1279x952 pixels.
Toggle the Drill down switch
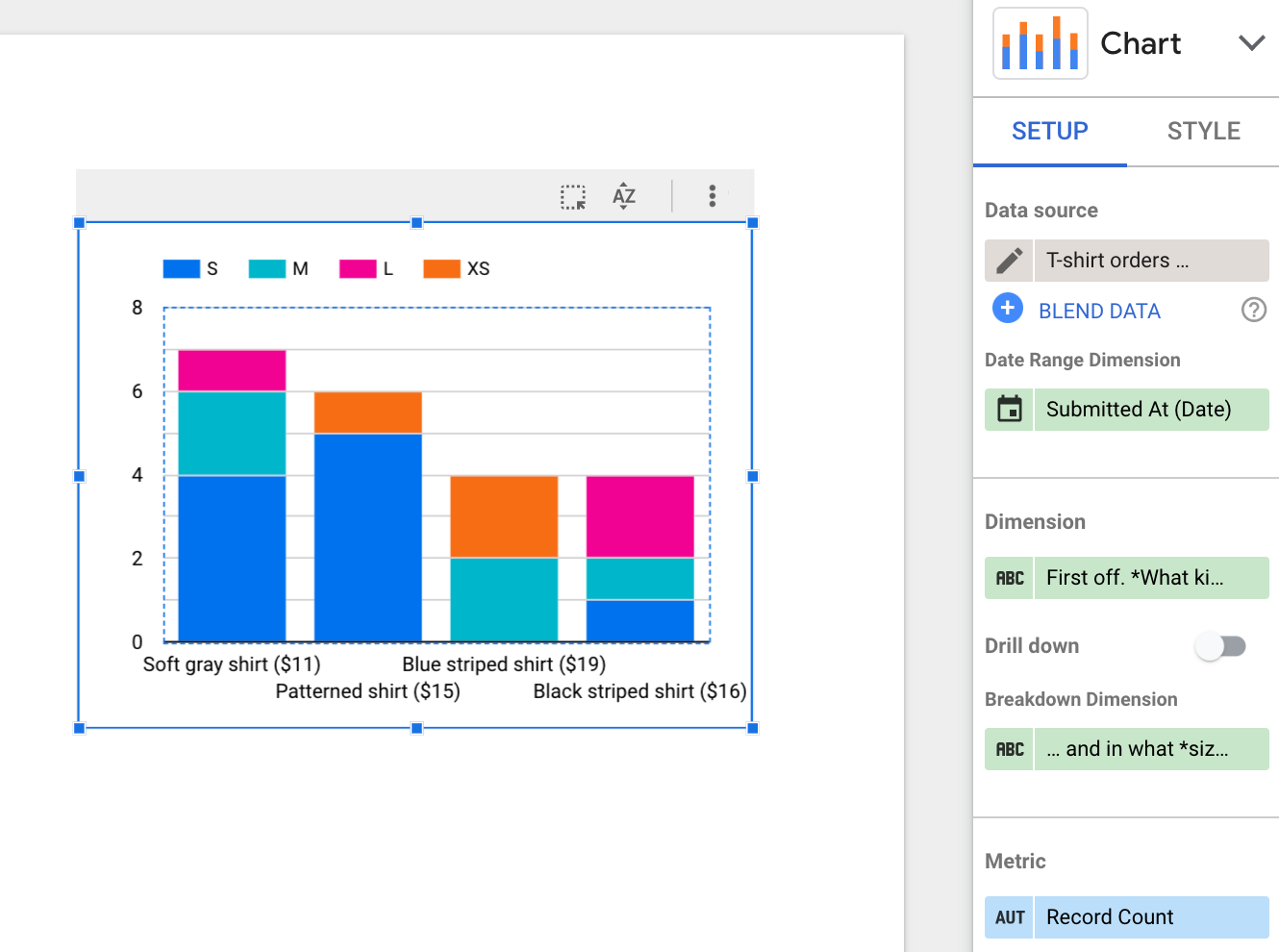[1221, 646]
